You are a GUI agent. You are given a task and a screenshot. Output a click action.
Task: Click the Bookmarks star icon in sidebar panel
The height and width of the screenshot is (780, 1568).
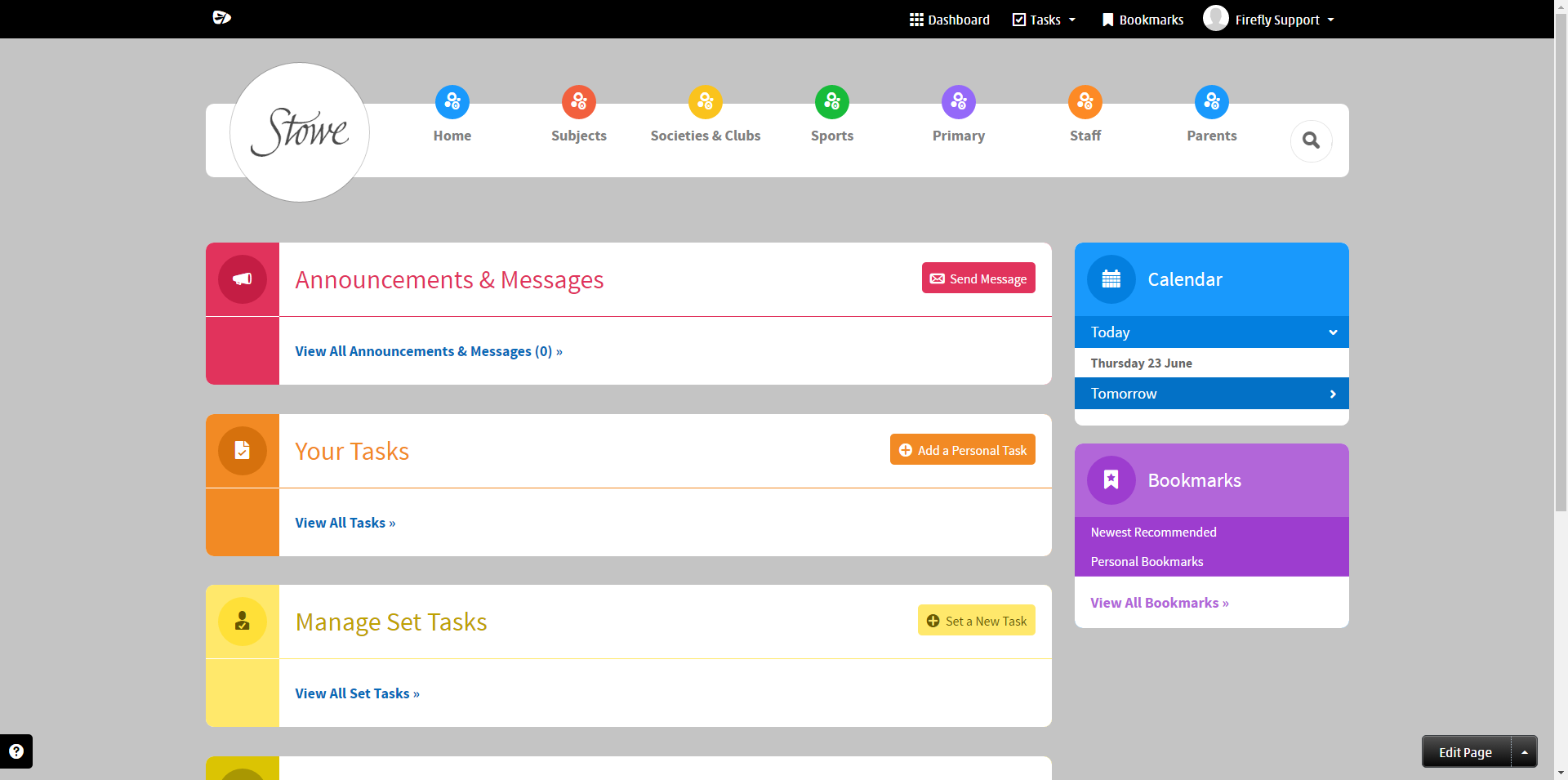(1111, 480)
